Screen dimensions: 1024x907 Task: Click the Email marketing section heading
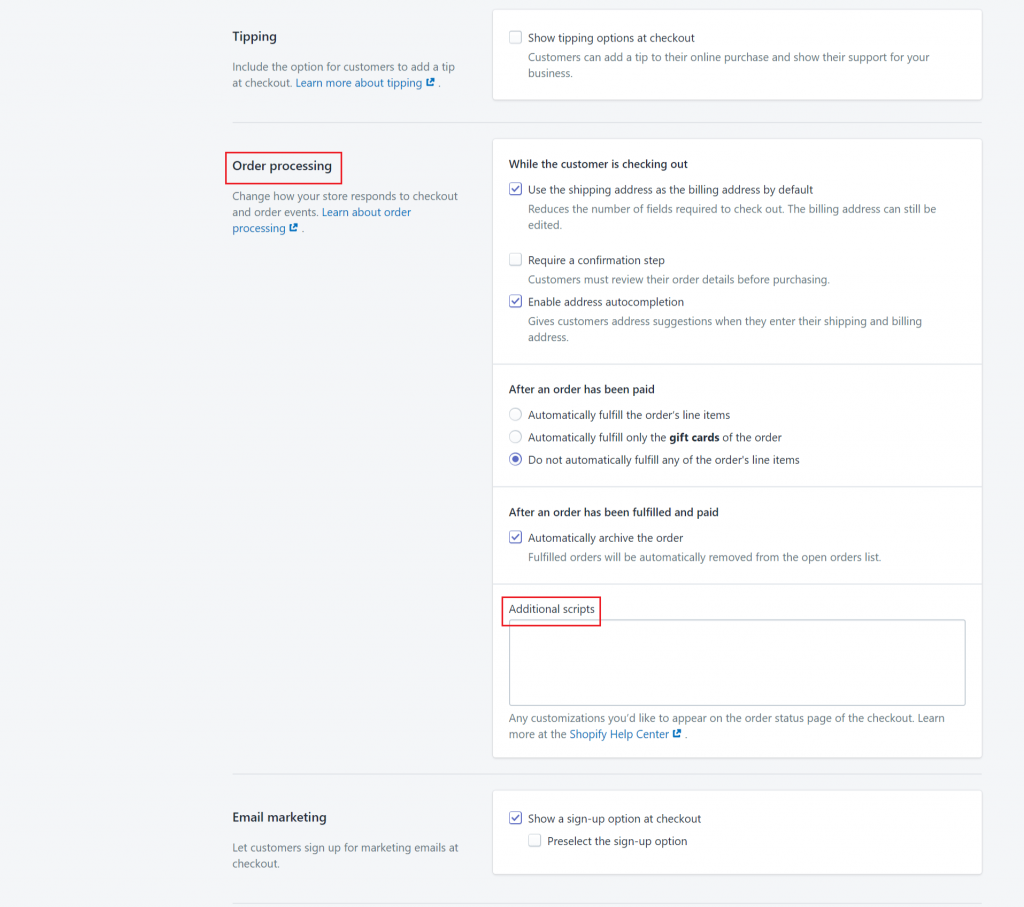click(x=279, y=817)
